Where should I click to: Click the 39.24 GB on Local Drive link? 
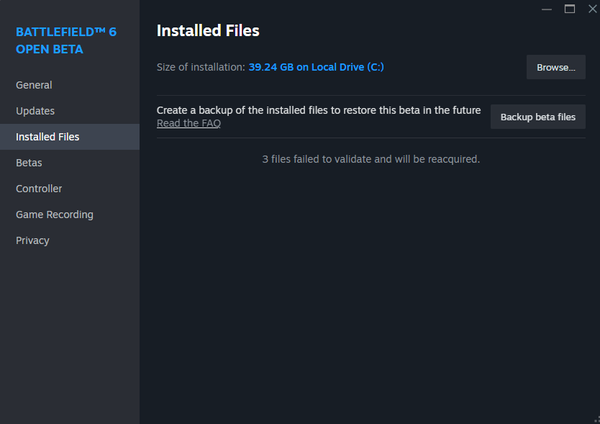316,67
